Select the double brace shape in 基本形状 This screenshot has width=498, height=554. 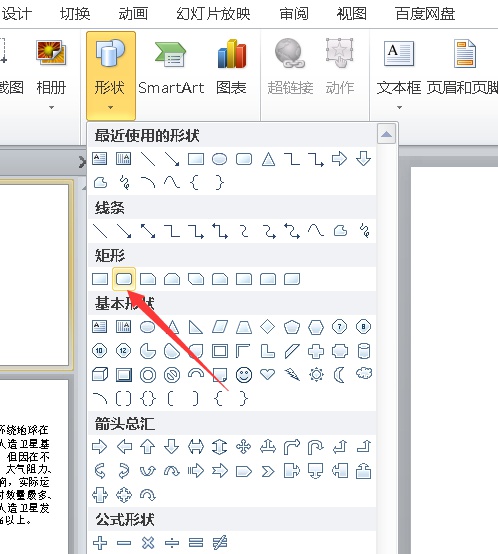(148, 399)
